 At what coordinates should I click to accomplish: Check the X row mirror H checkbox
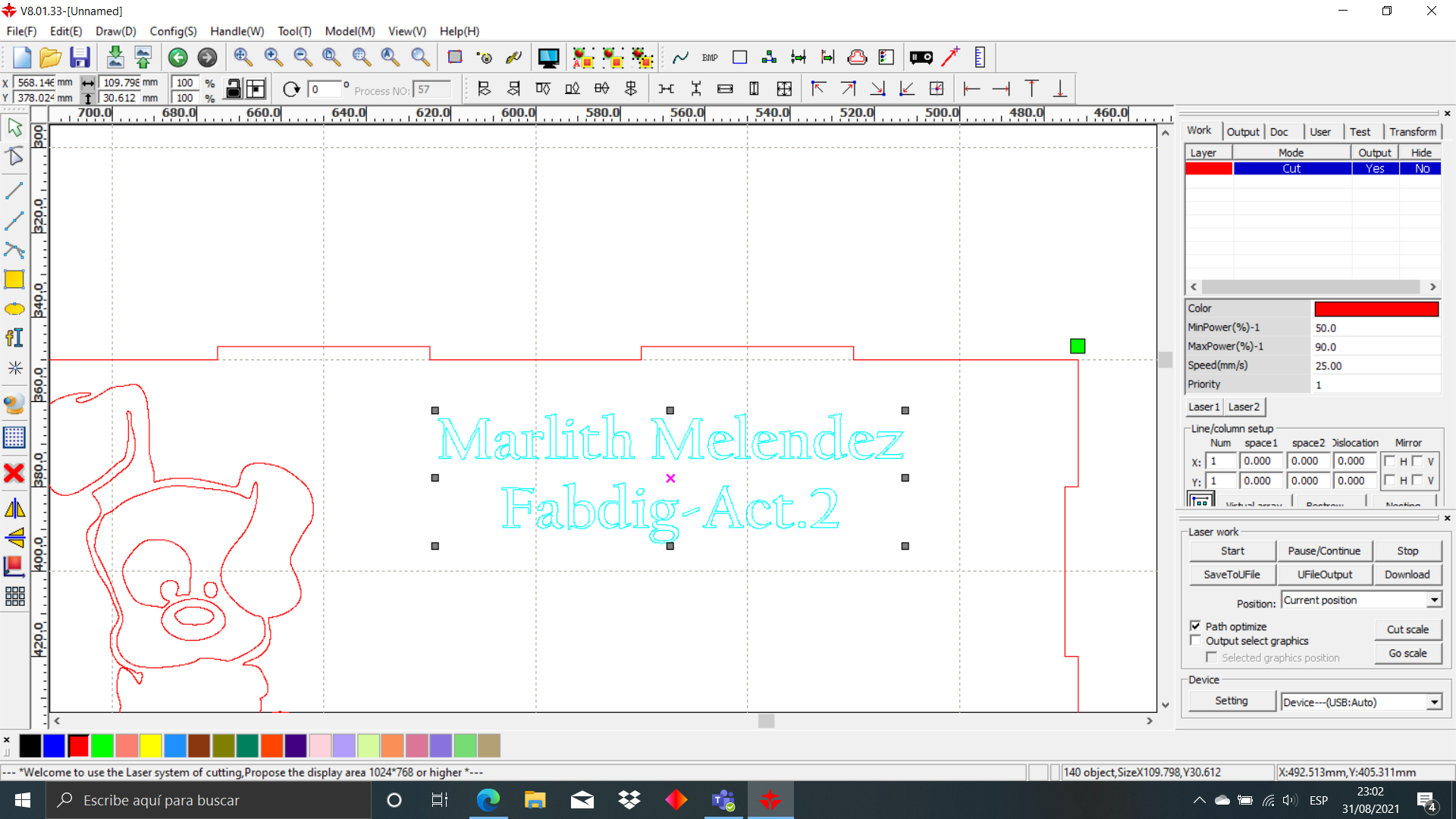point(1389,461)
